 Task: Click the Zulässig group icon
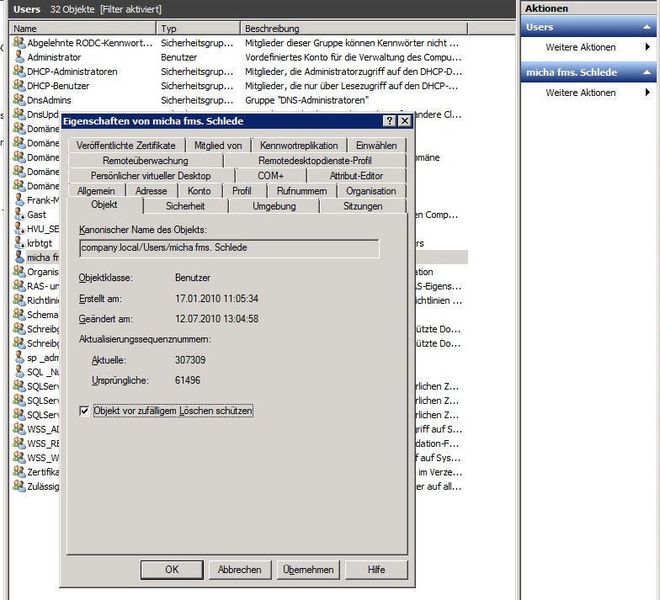coord(19,486)
